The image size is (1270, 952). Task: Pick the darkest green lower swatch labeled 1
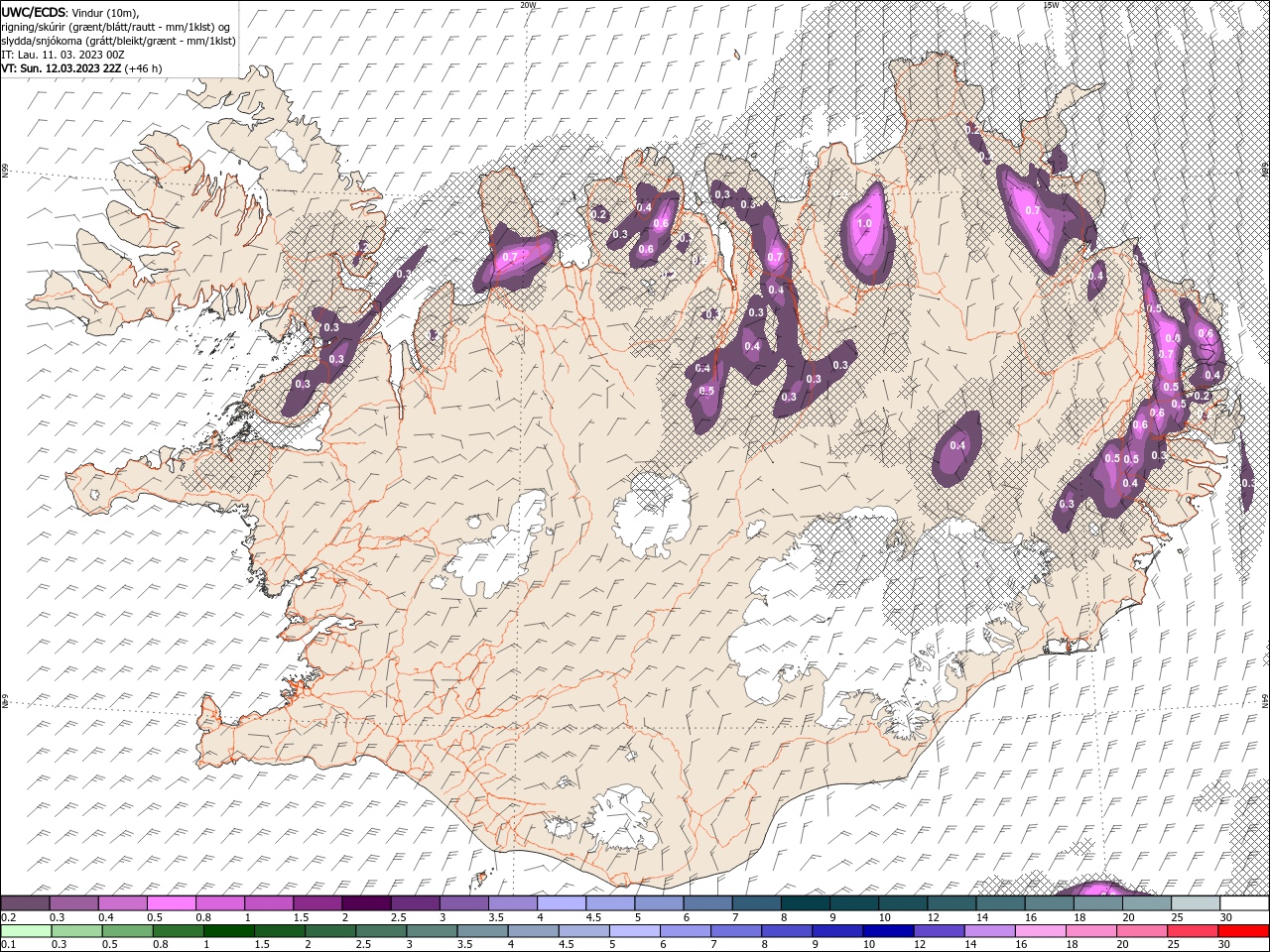pyautogui.click(x=228, y=930)
